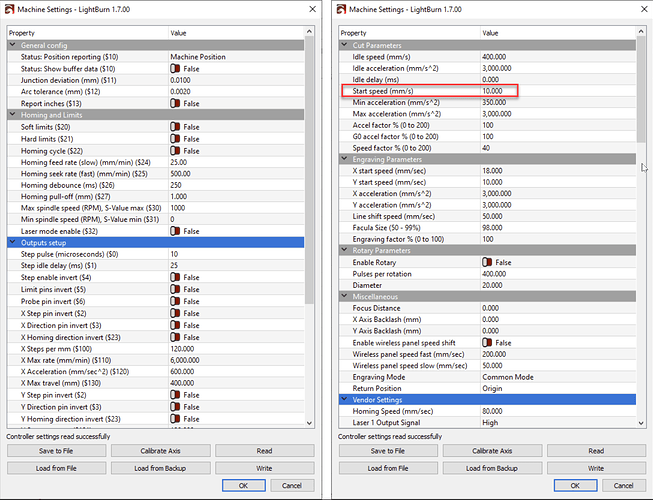This screenshot has width=653, height=500.
Task: Click Load from Backup in left window
Action: tap(160, 468)
